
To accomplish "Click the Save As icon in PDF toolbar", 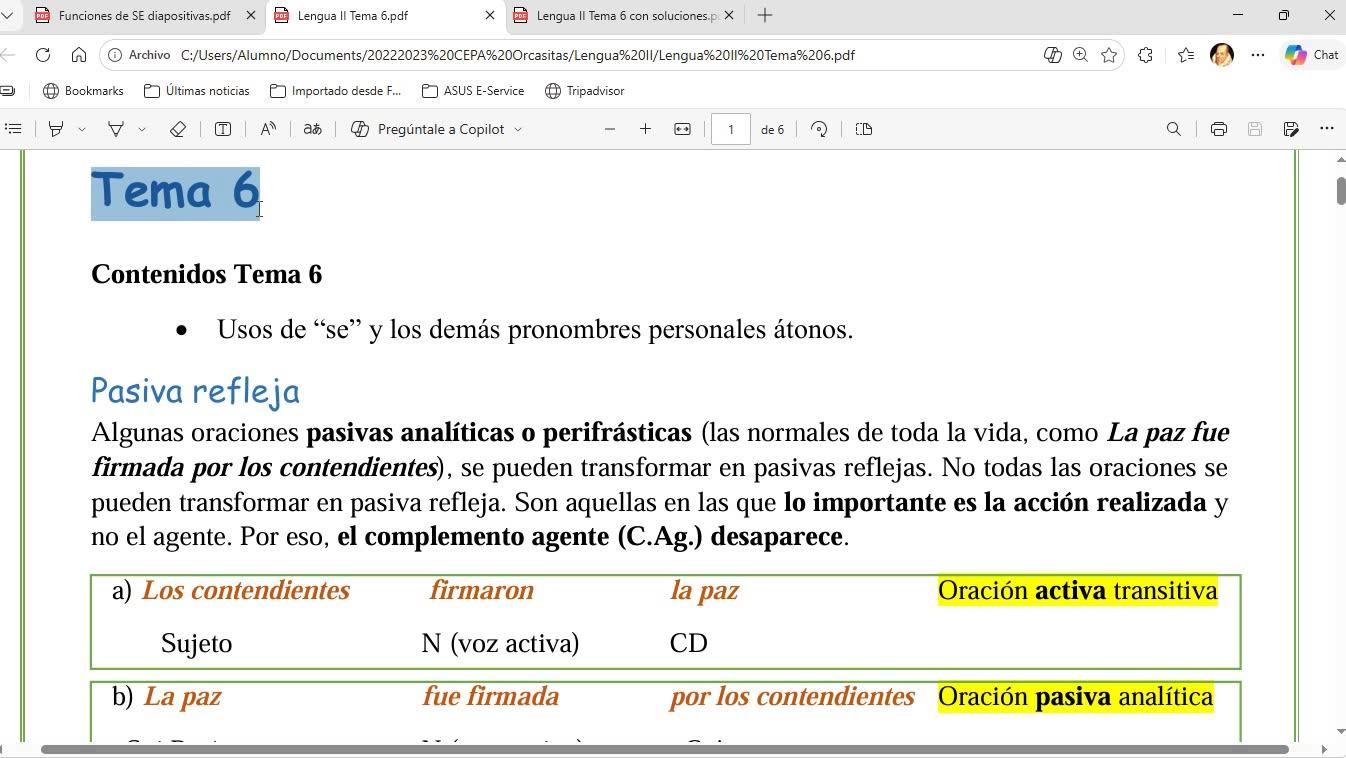I will click(1291, 129).
